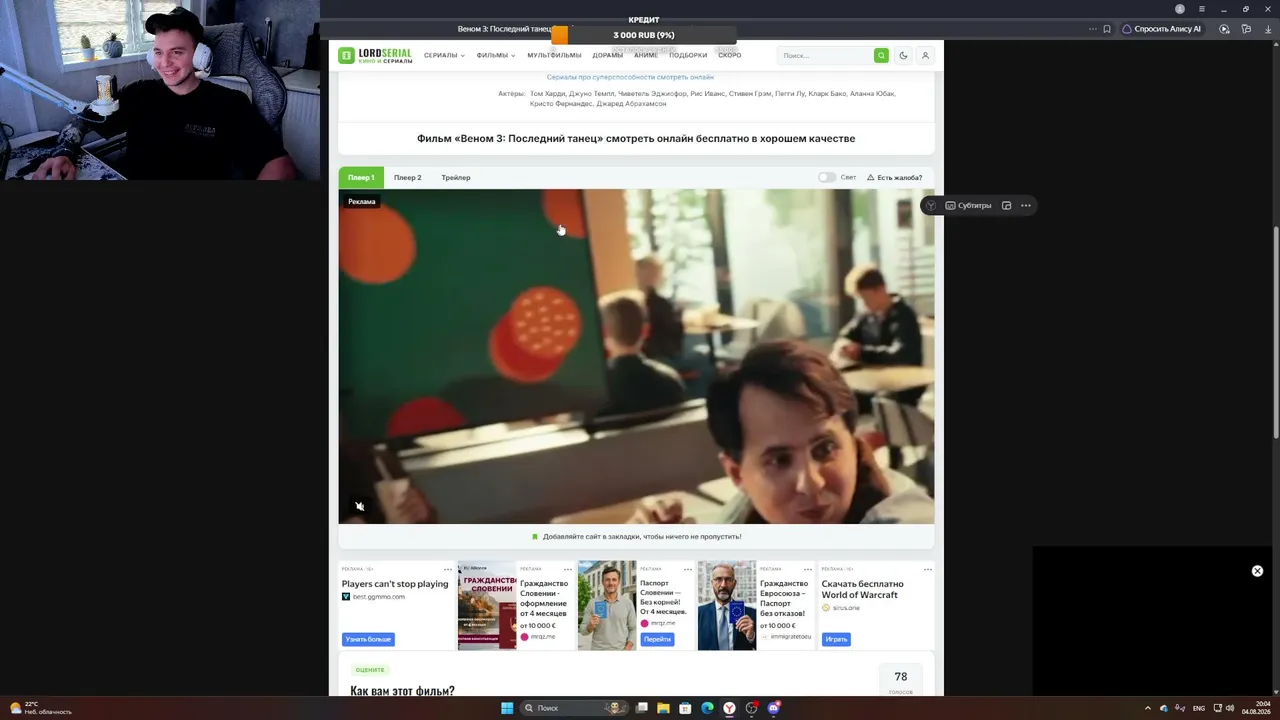Bookmark the page with the bookmark icon
This screenshot has width=1280, height=720.
coord(1107,29)
